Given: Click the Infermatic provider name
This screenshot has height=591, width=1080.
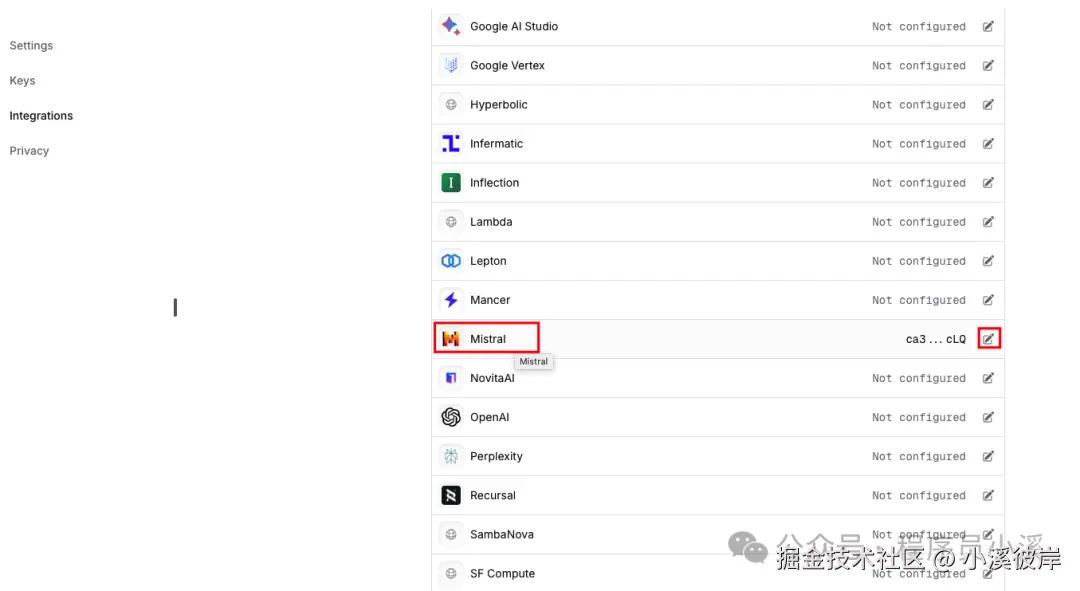Looking at the screenshot, I should pyautogui.click(x=496, y=143).
